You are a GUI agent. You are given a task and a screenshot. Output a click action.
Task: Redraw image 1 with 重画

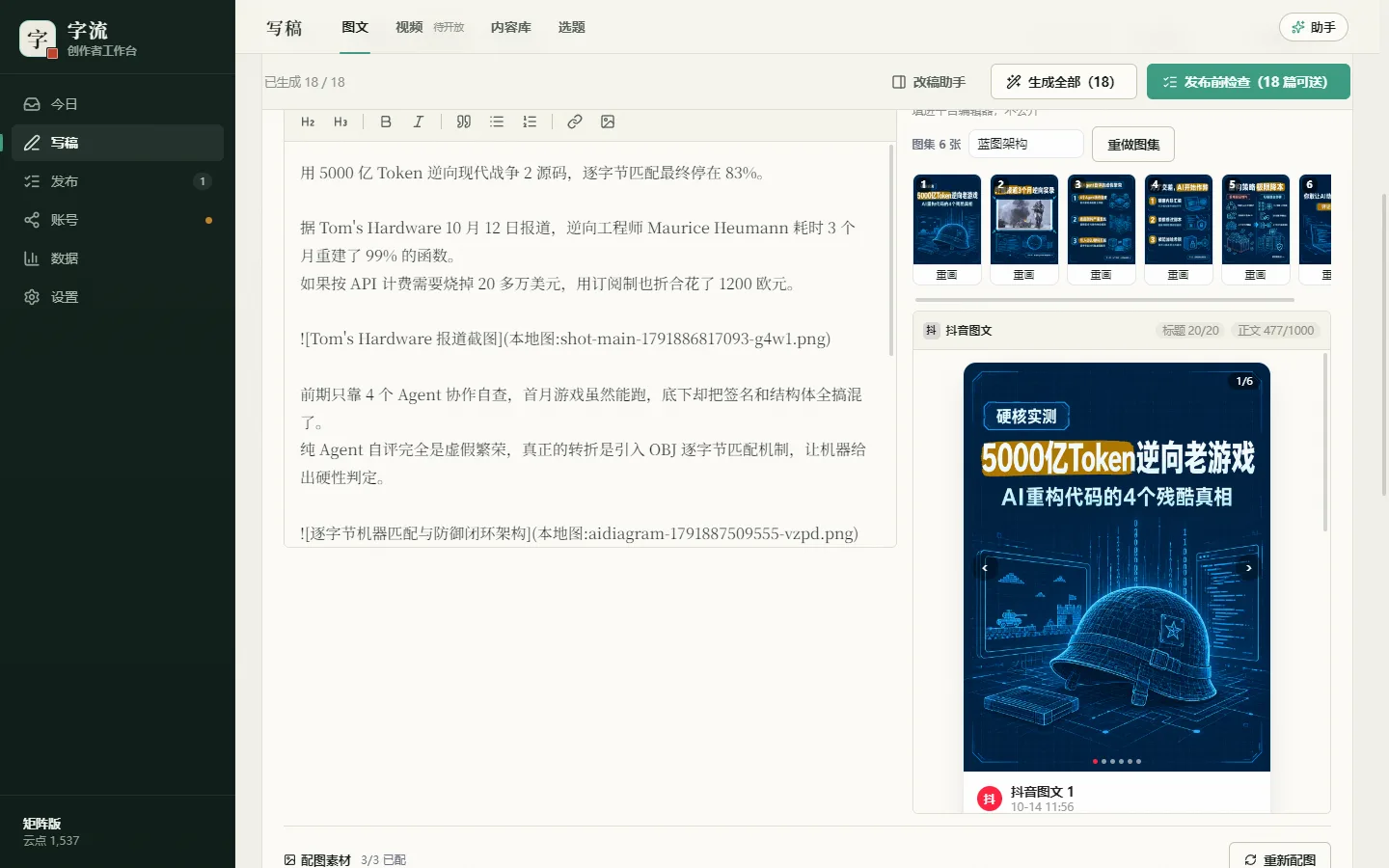[x=947, y=275]
